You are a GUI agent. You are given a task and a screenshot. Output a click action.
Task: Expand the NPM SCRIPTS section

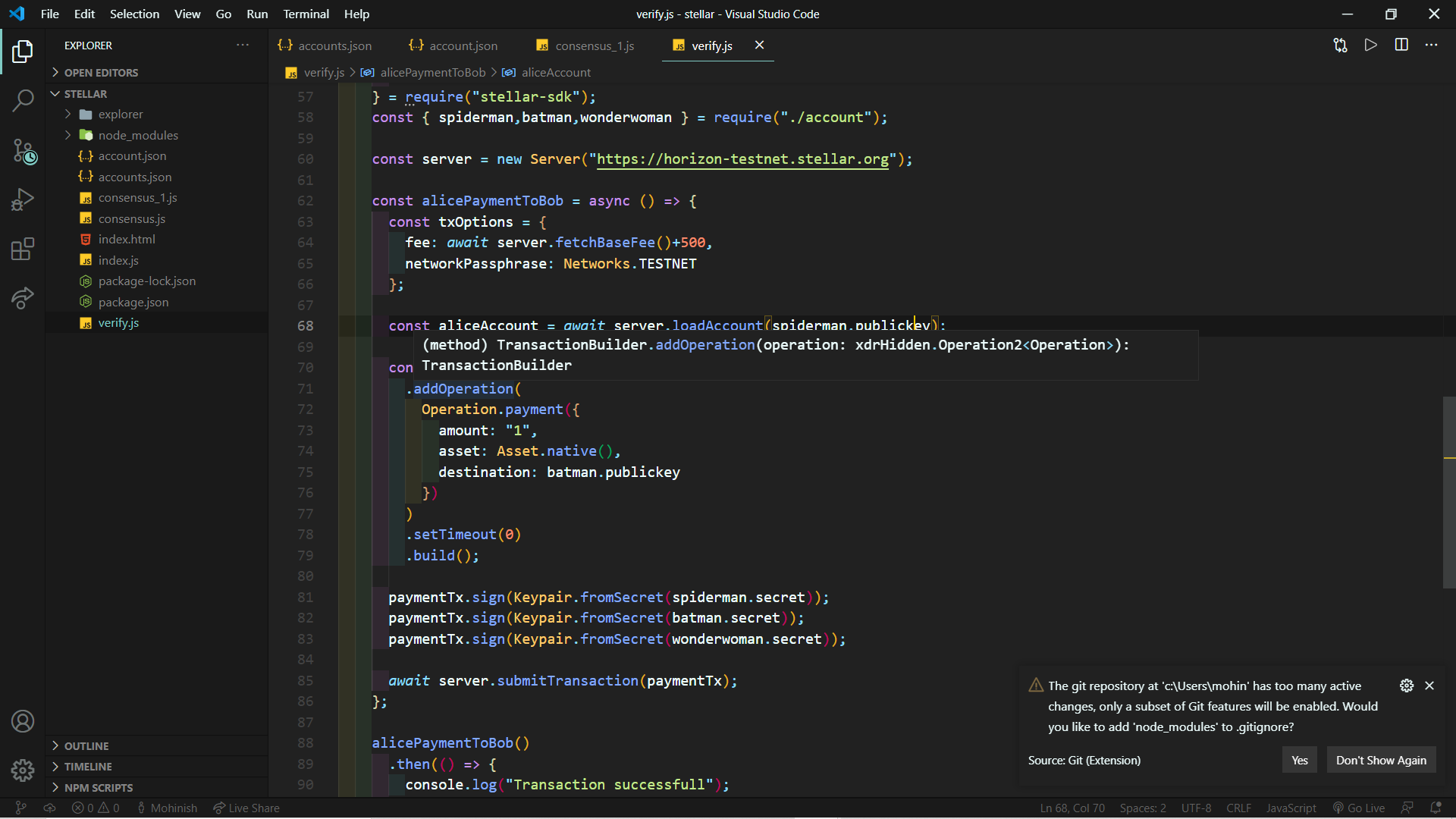(98, 788)
